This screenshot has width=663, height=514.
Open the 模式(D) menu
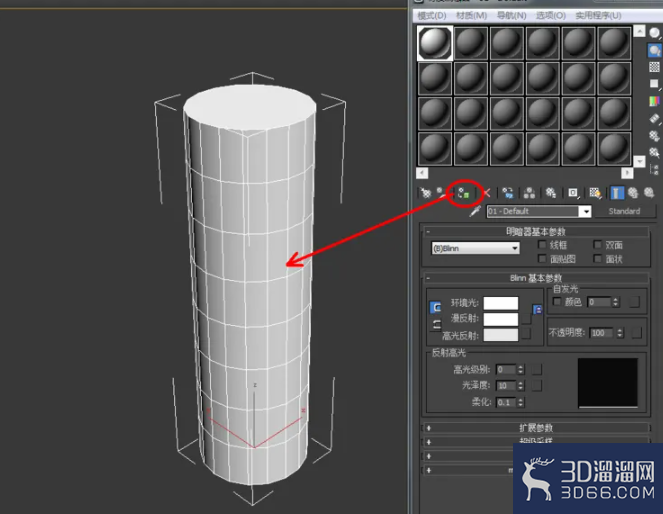[432, 16]
